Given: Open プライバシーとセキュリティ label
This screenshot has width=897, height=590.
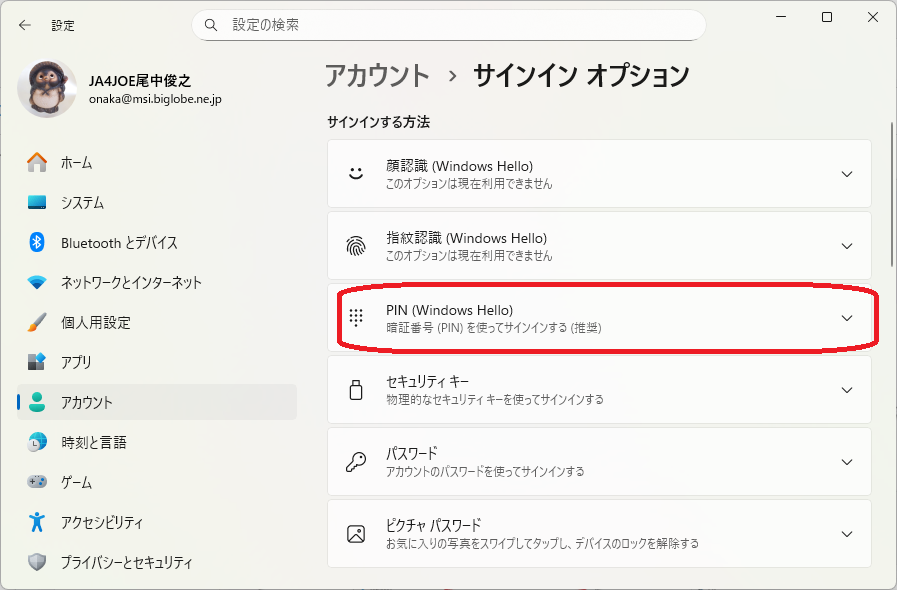Looking at the screenshot, I should click(x=126, y=563).
